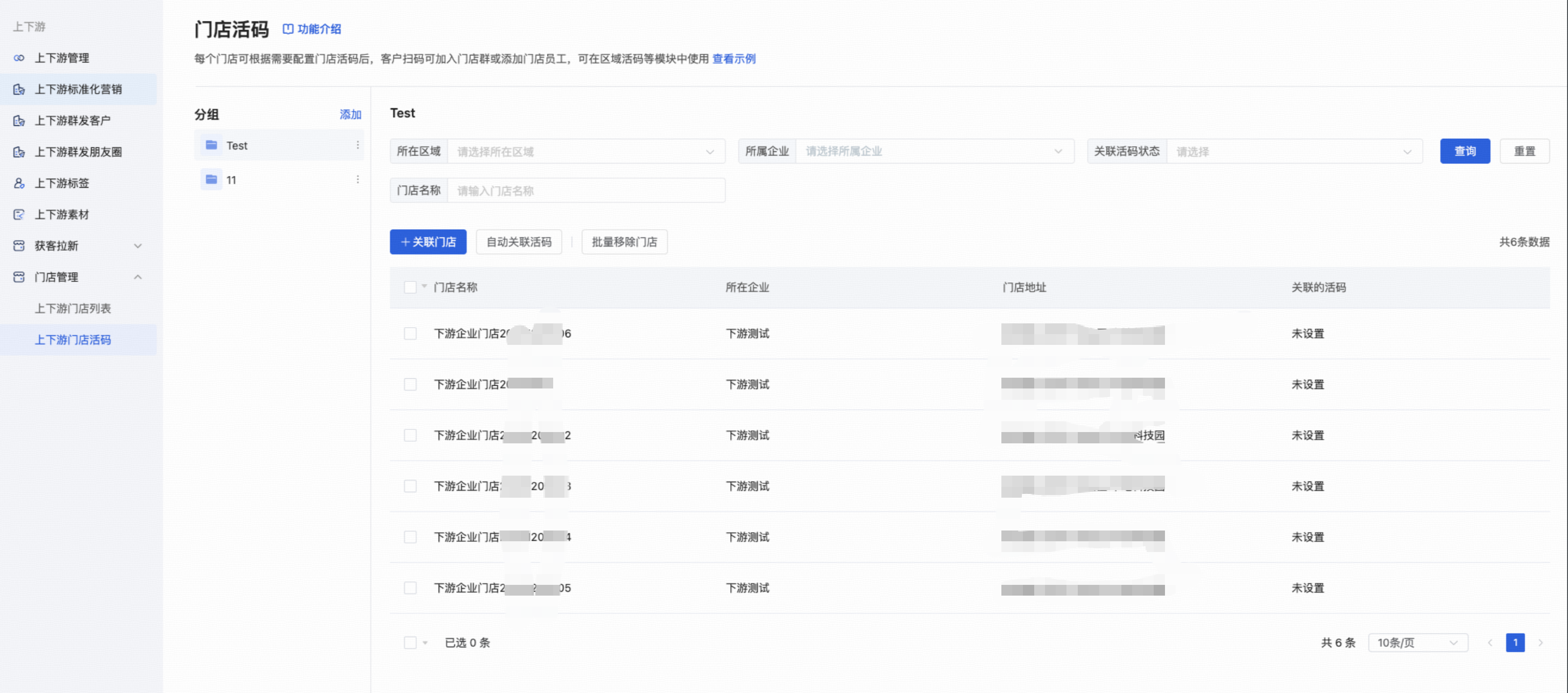Screen dimensions: 1568x693
Task: Check the second store row checkbox
Action: pyautogui.click(x=410, y=385)
